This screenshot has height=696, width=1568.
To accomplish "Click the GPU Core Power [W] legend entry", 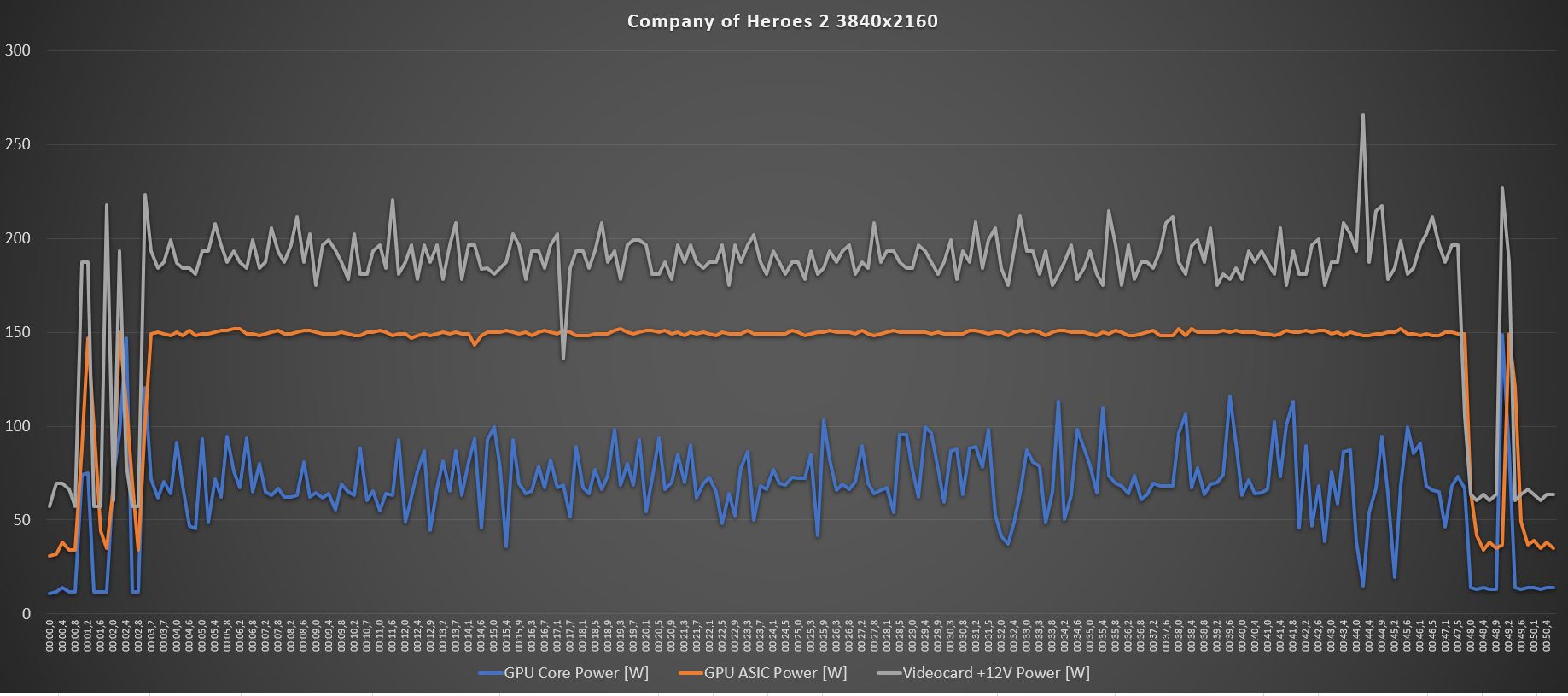I will point(563,673).
